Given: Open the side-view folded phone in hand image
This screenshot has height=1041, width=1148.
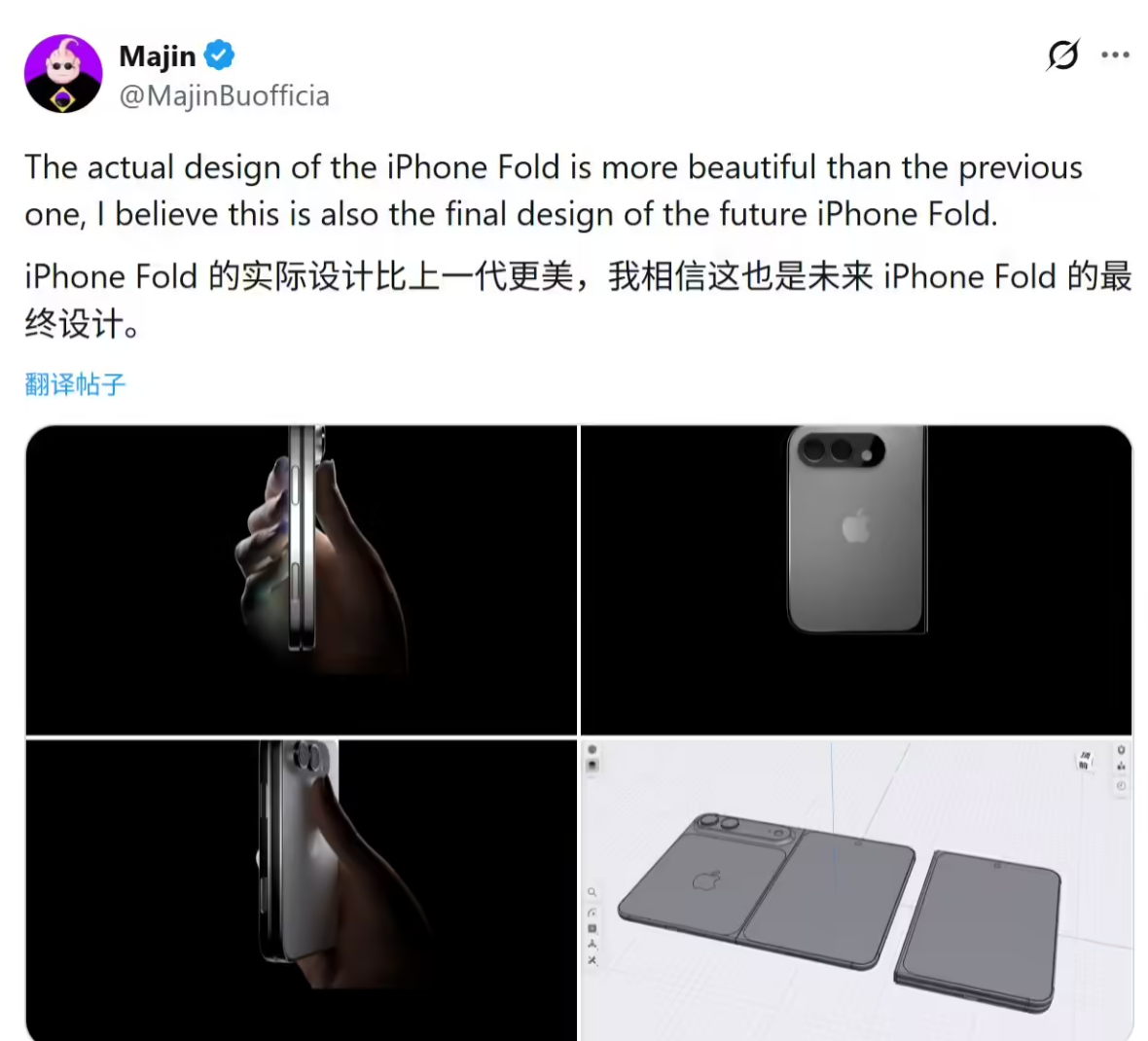Looking at the screenshot, I should coord(301,579).
